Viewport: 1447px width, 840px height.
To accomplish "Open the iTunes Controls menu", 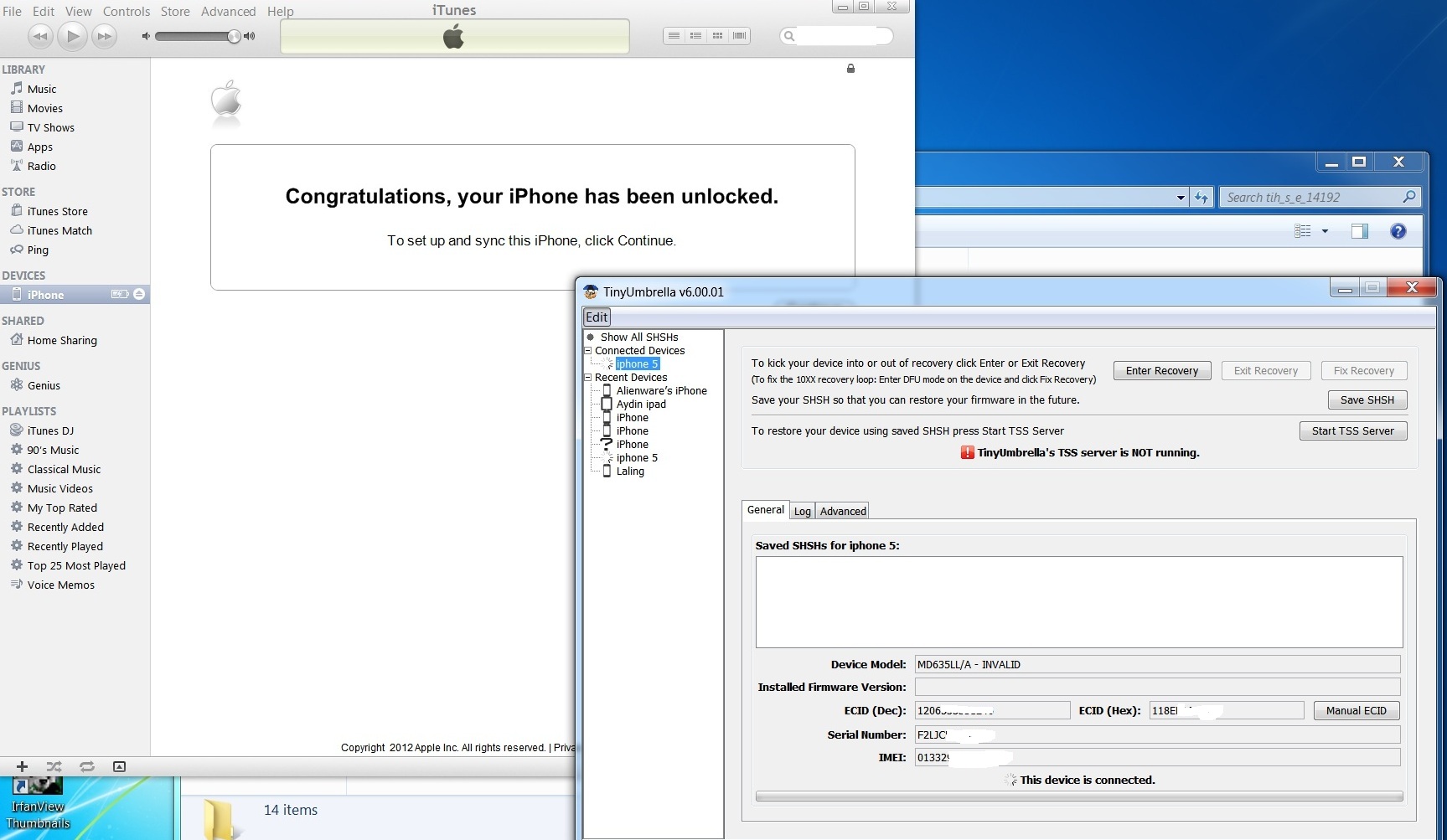I will click(127, 11).
